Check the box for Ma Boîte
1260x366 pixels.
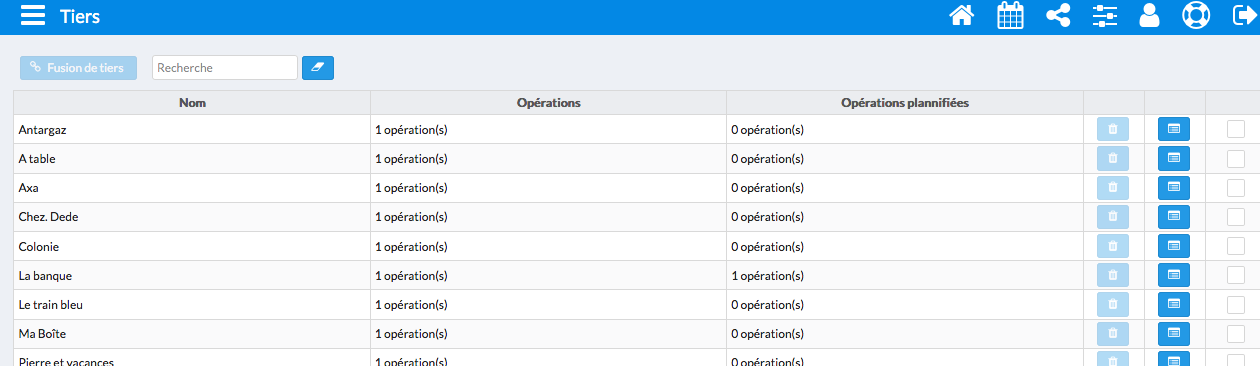tap(1236, 333)
